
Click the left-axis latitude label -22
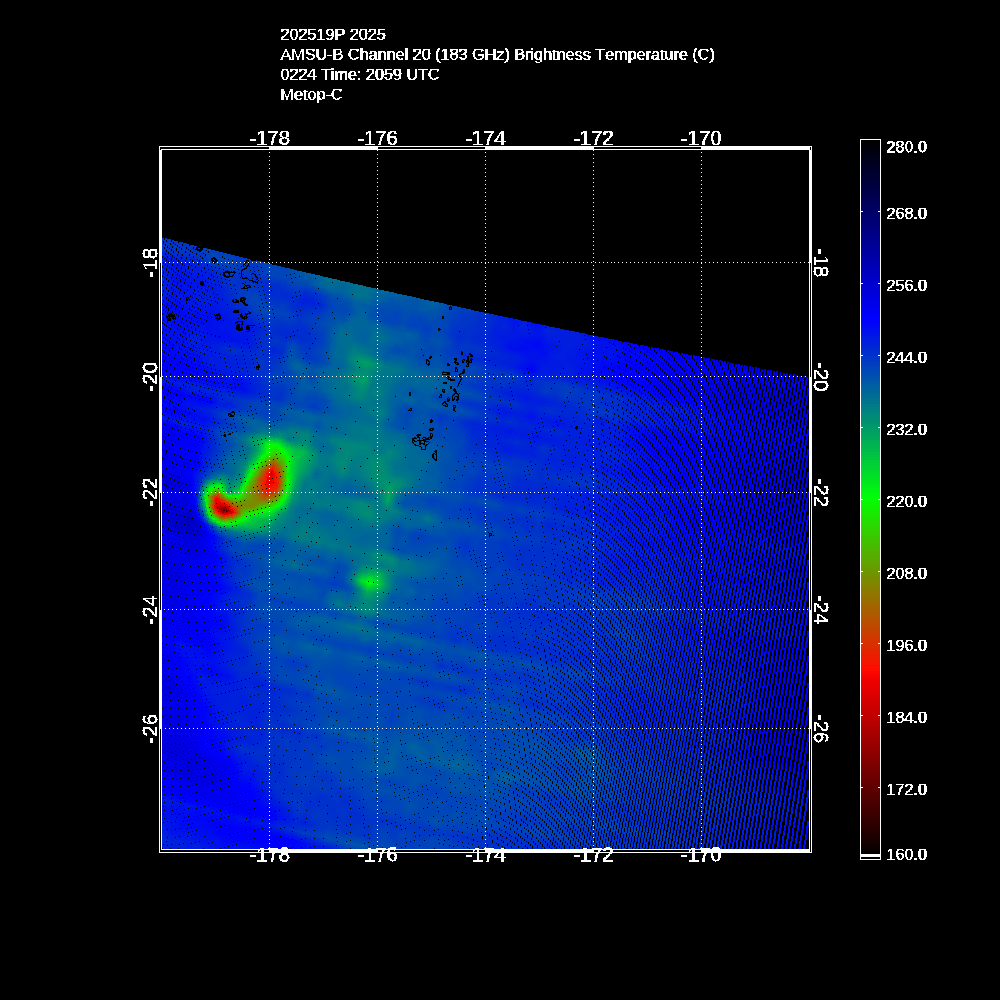(150, 492)
